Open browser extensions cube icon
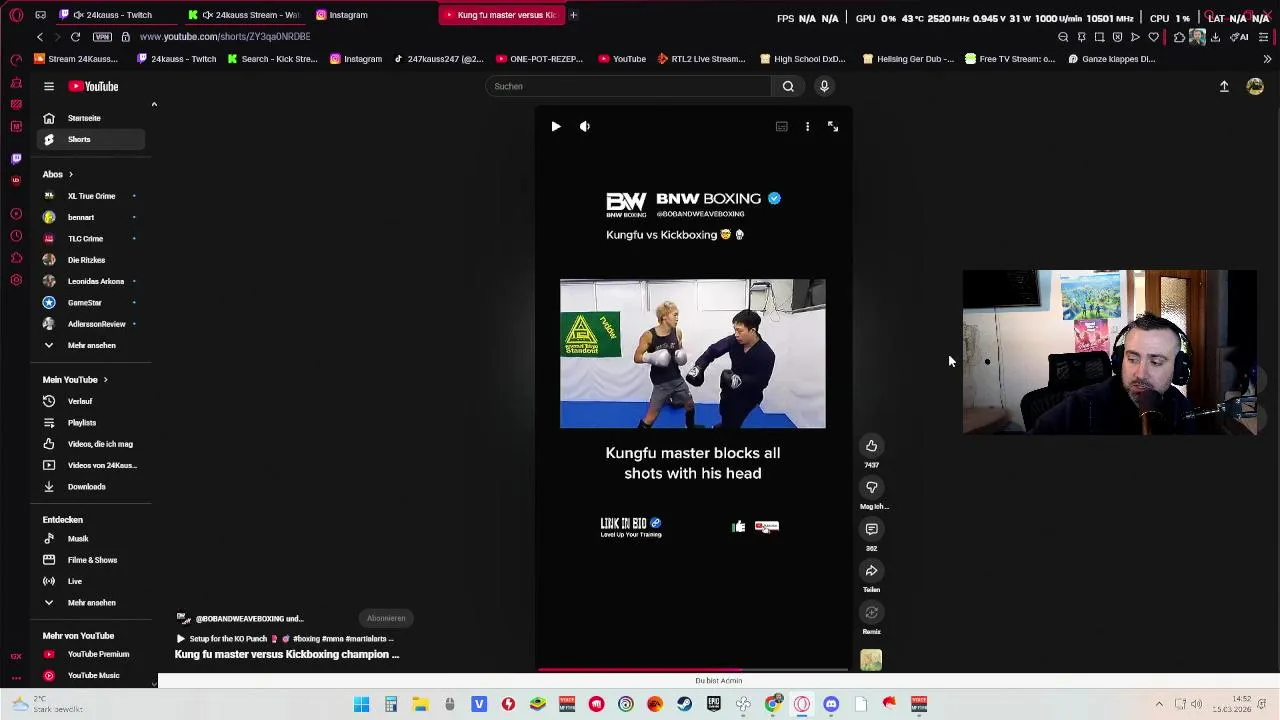The image size is (1280, 720). (x=1179, y=37)
